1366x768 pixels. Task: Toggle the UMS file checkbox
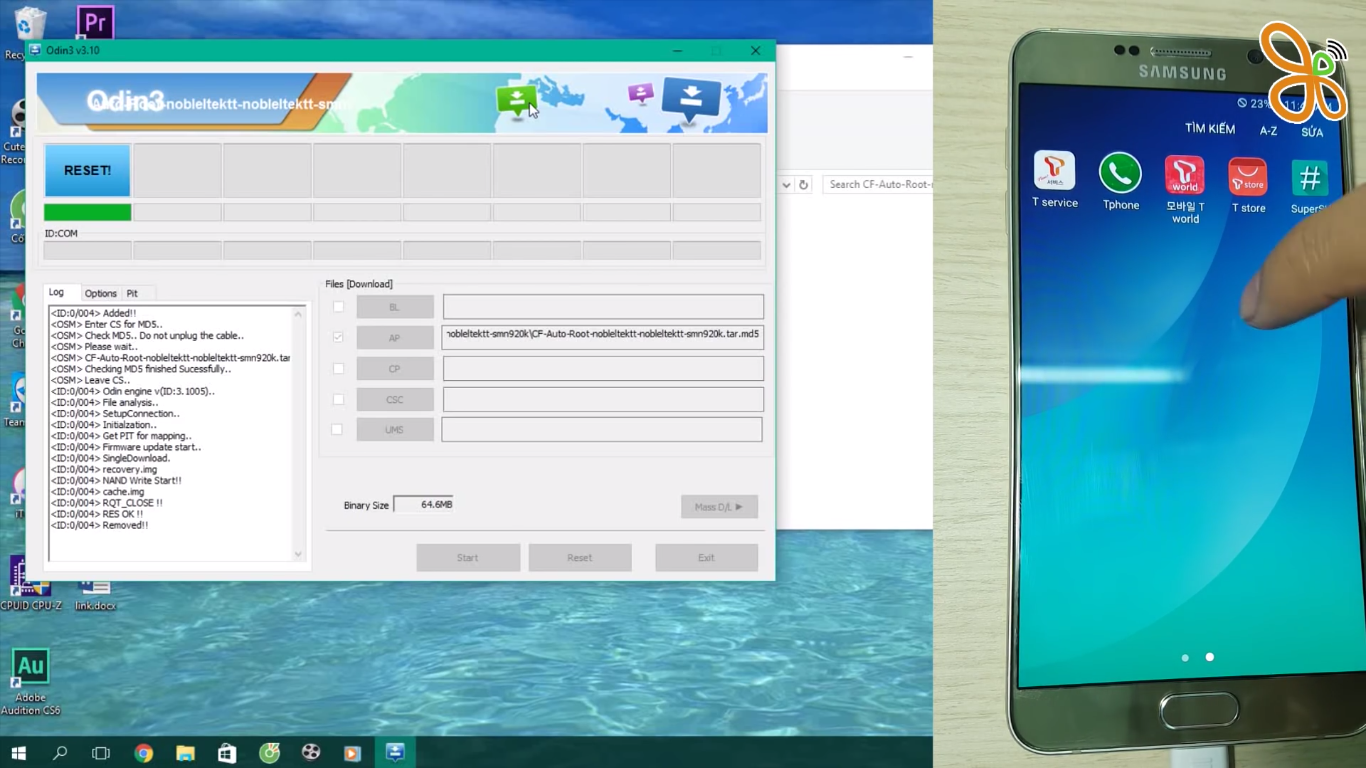tap(337, 429)
